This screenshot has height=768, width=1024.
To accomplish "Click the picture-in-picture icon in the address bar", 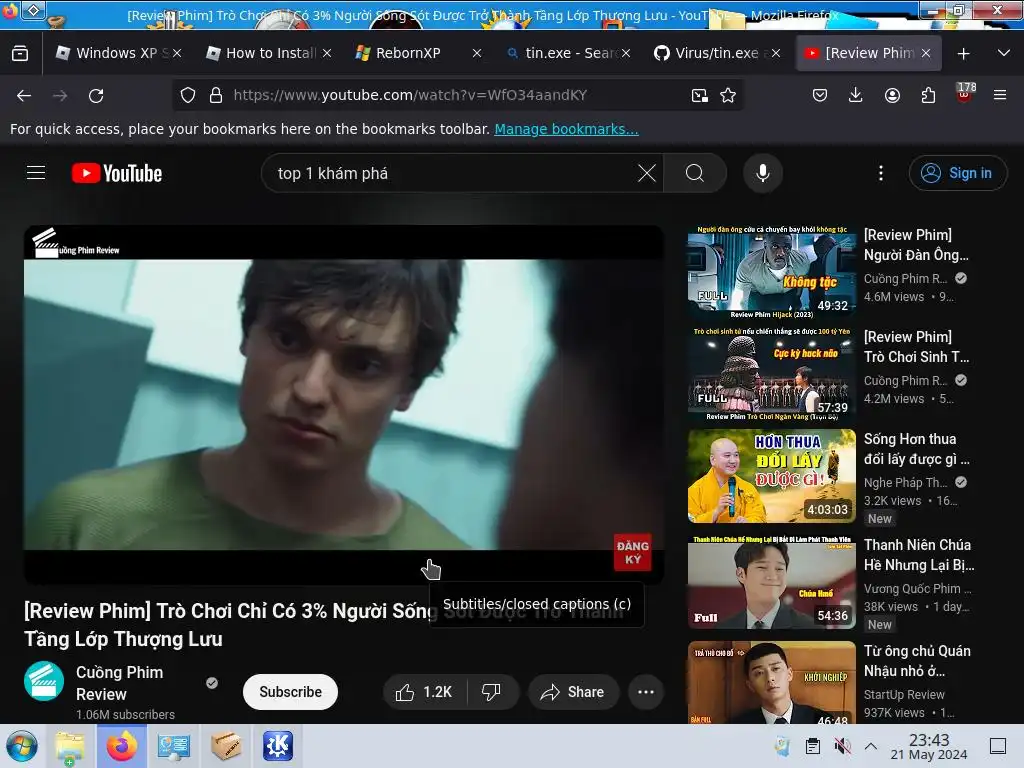I will pos(699,95).
